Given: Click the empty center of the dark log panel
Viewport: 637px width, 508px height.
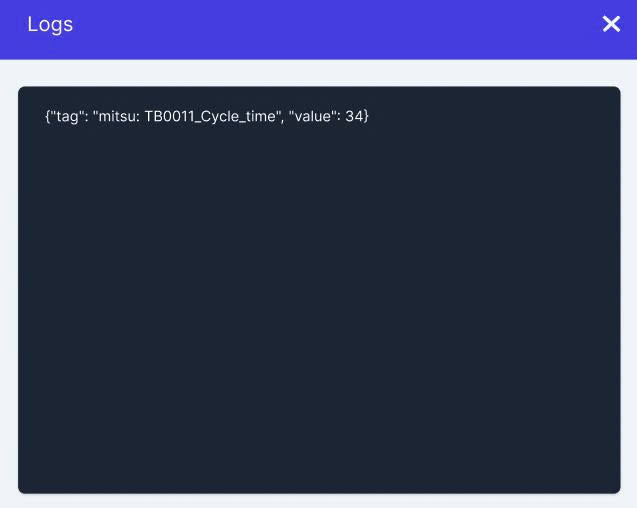Looking at the screenshot, I should (319, 300).
